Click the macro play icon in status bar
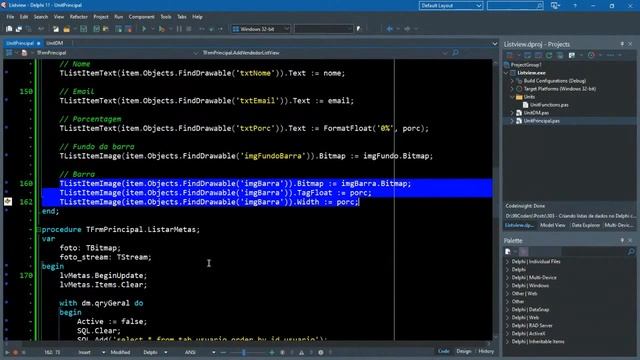Viewport: 640px width, 360px height. pos(7,352)
